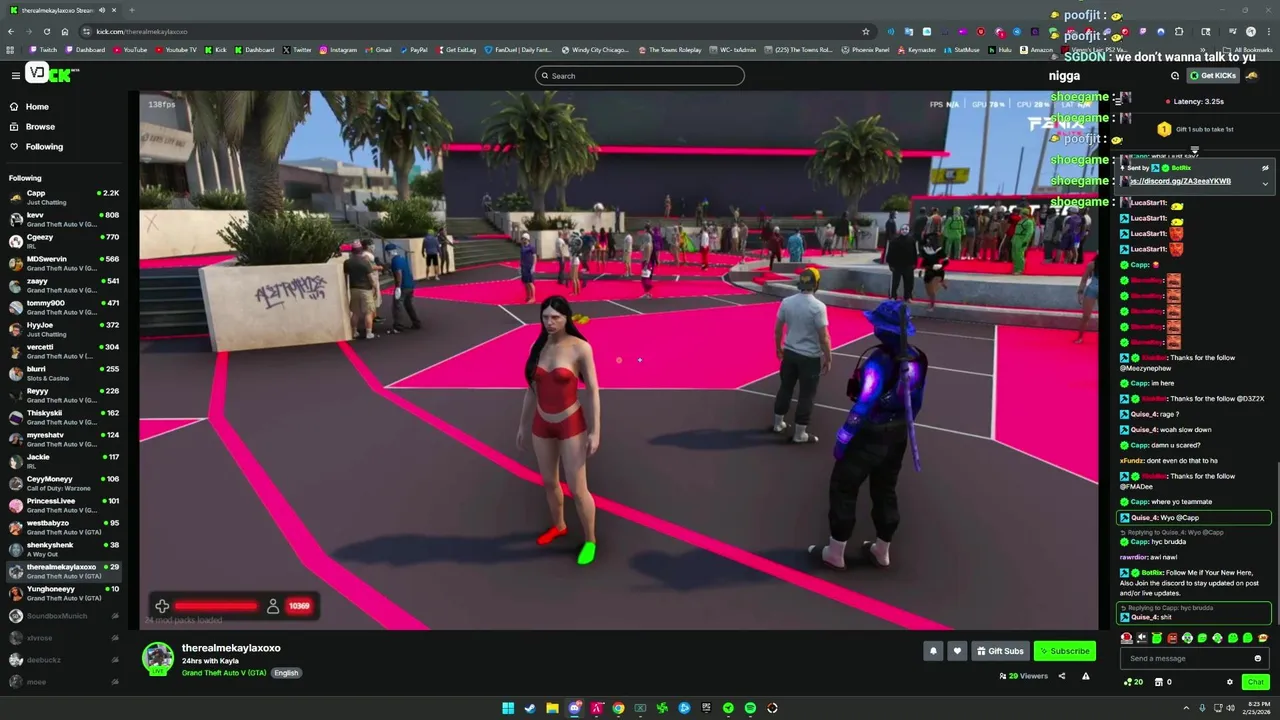Open Twitter bookmark
The width and height of the screenshot is (1280, 720).
(x=297, y=50)
